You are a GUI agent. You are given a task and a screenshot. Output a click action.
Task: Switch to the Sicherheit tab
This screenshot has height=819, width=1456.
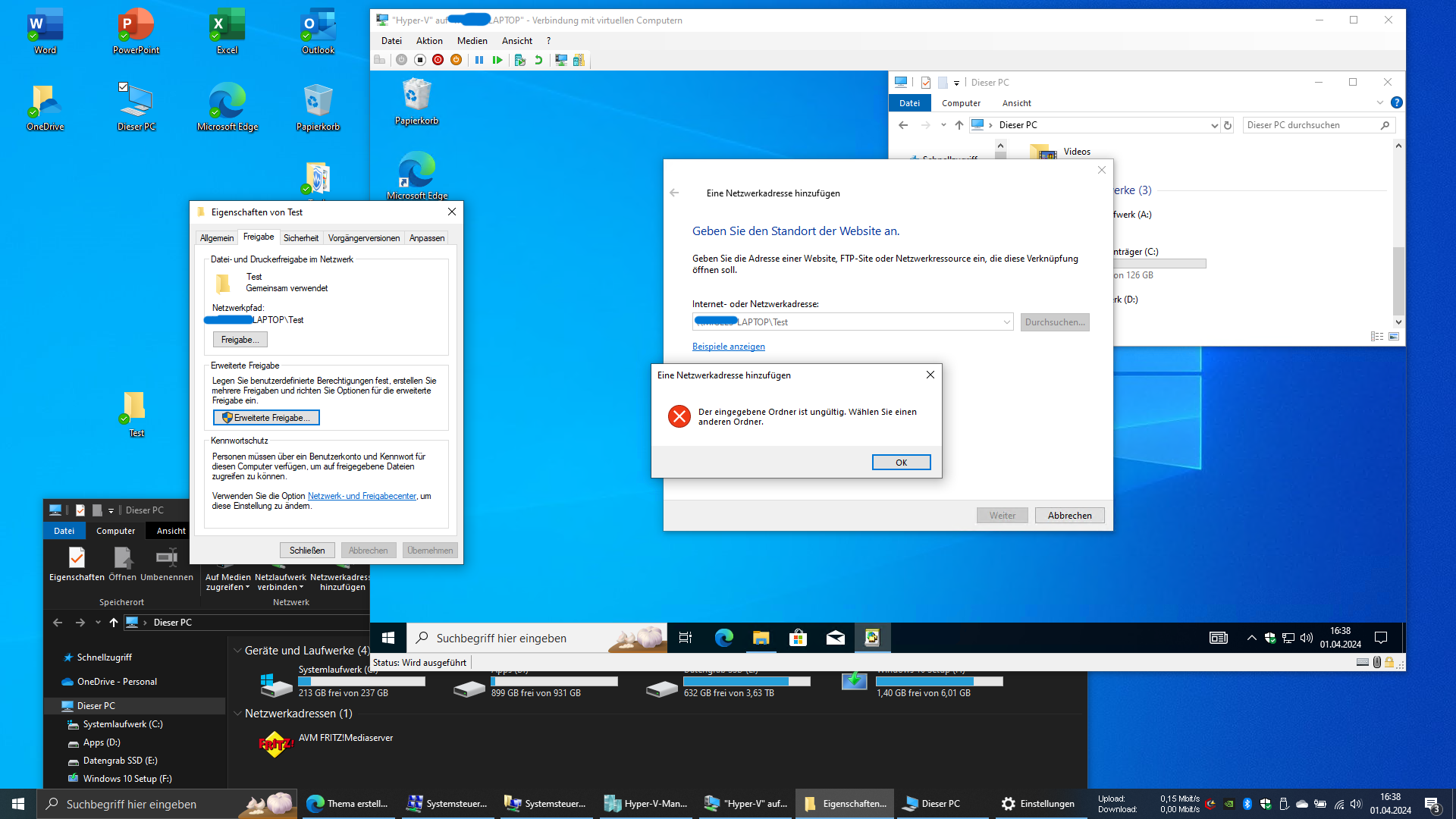pos(300,238)
